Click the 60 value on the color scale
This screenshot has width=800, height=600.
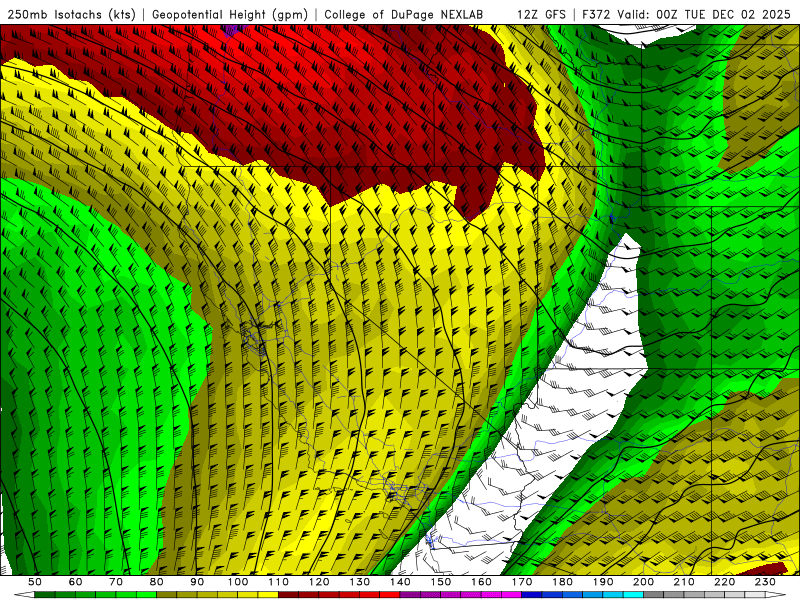[x=75, y=582]
